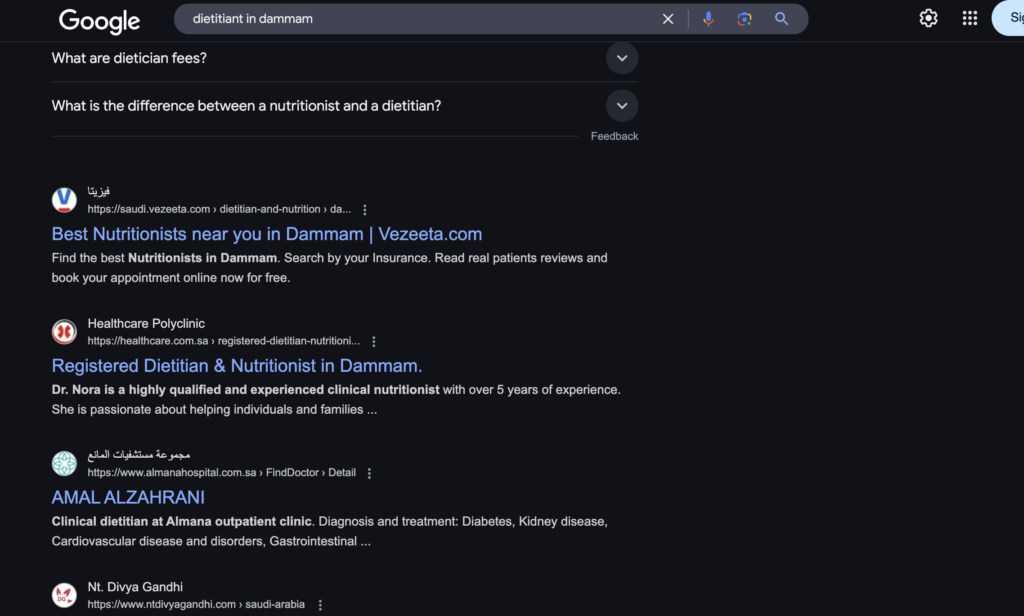The width and height of the screenshot is (1024, 616).
Task: Click the Nt. Divya Gandhi favicon
Action: (x=64, y=595)
